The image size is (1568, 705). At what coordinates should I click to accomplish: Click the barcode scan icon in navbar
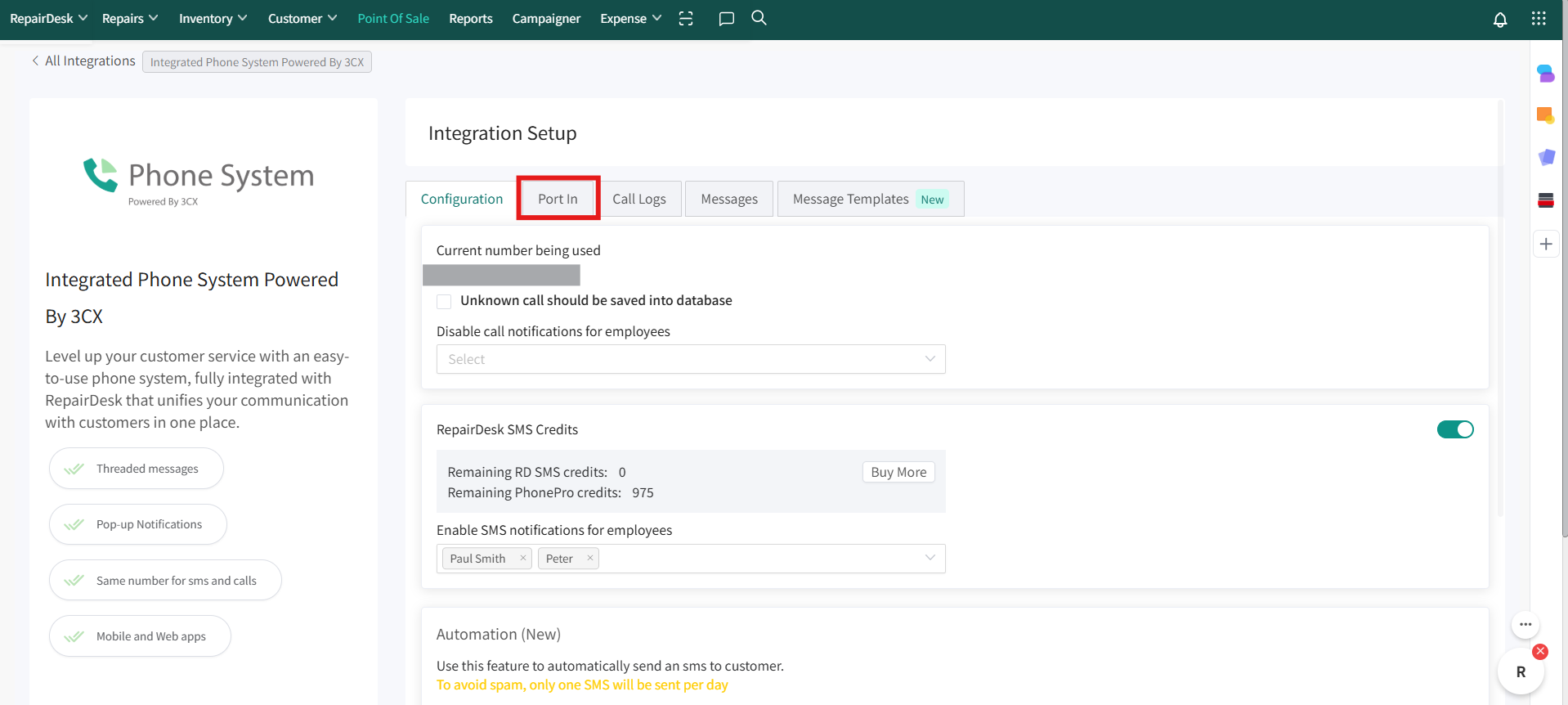coord(686,19)
